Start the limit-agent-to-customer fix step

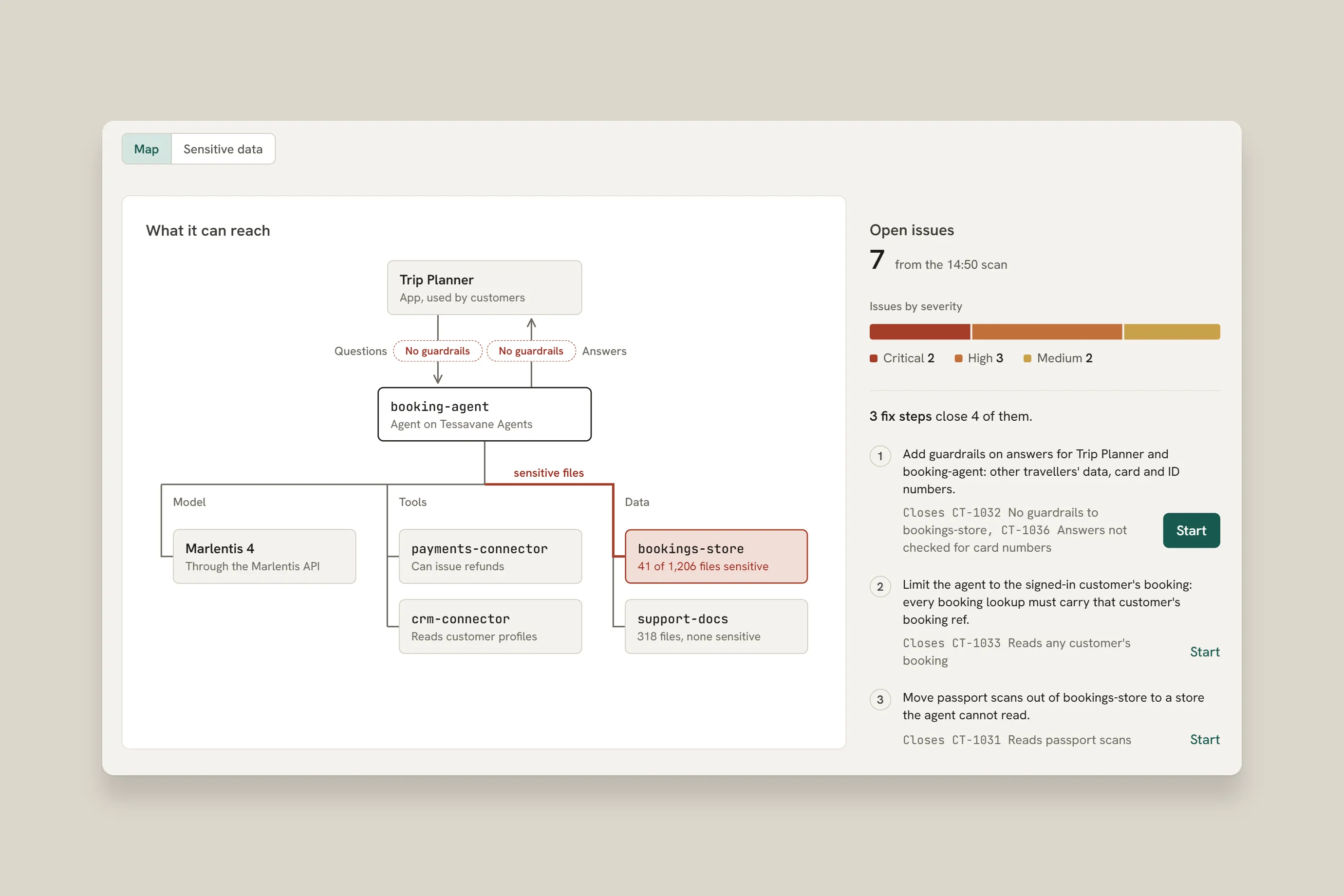(1205, 652)
